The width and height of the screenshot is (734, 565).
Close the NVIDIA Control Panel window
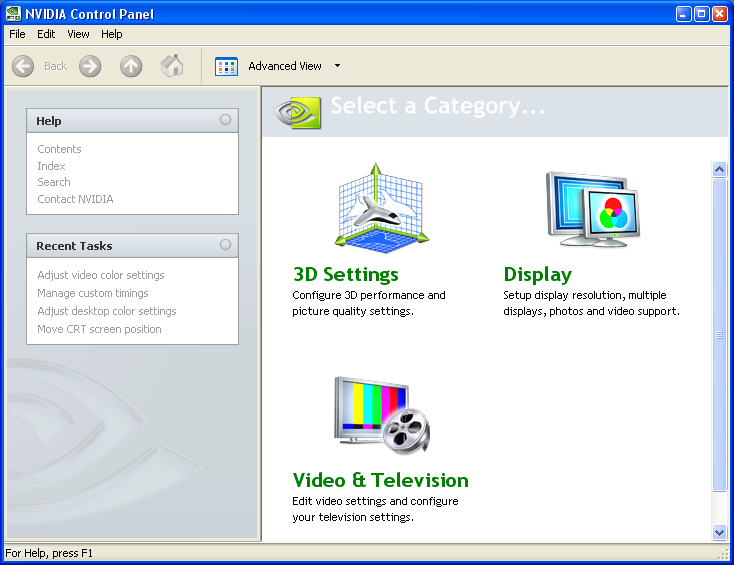719,14
